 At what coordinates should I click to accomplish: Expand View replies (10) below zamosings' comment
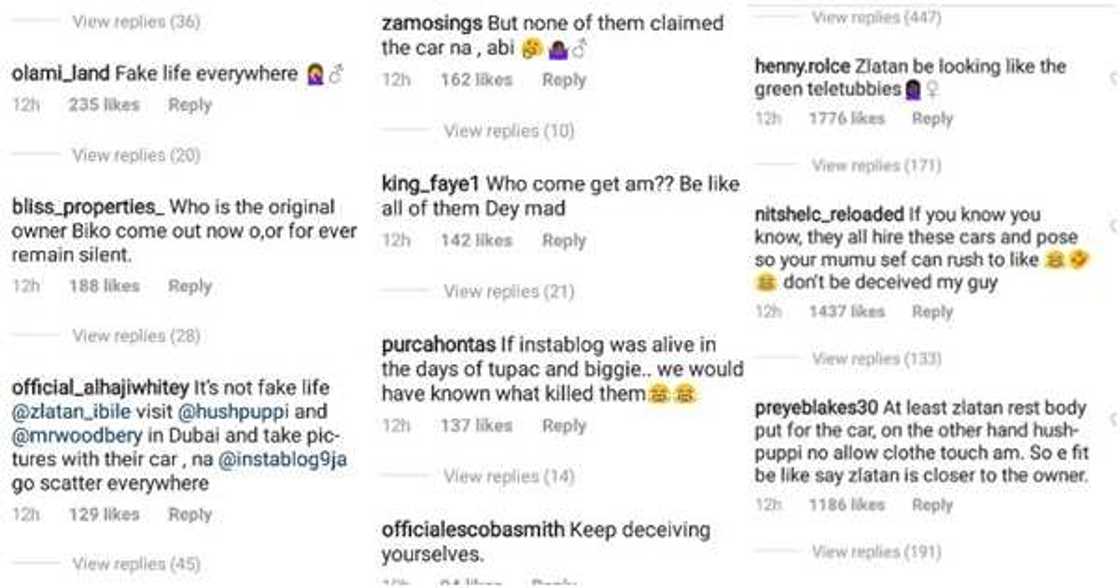click(x=508, y=131)
